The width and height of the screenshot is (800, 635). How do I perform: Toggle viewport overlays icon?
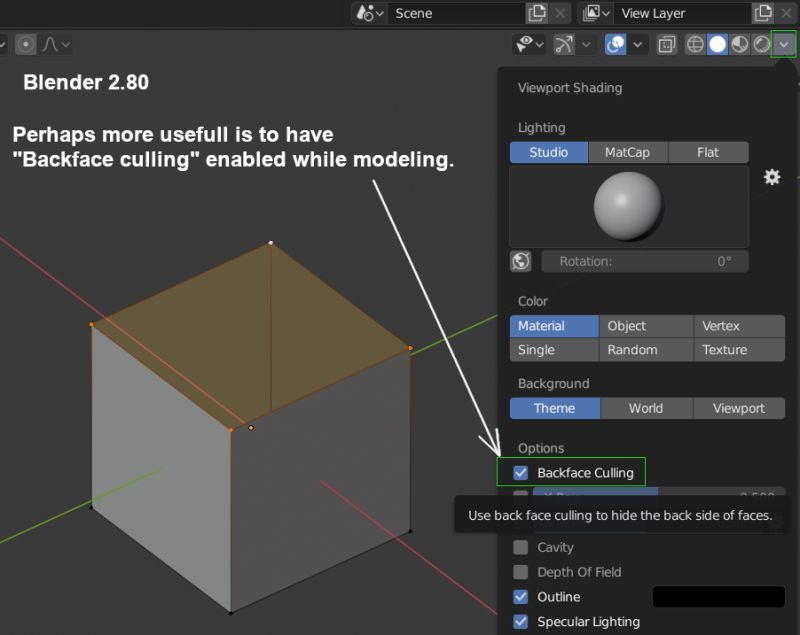point(615,44)
